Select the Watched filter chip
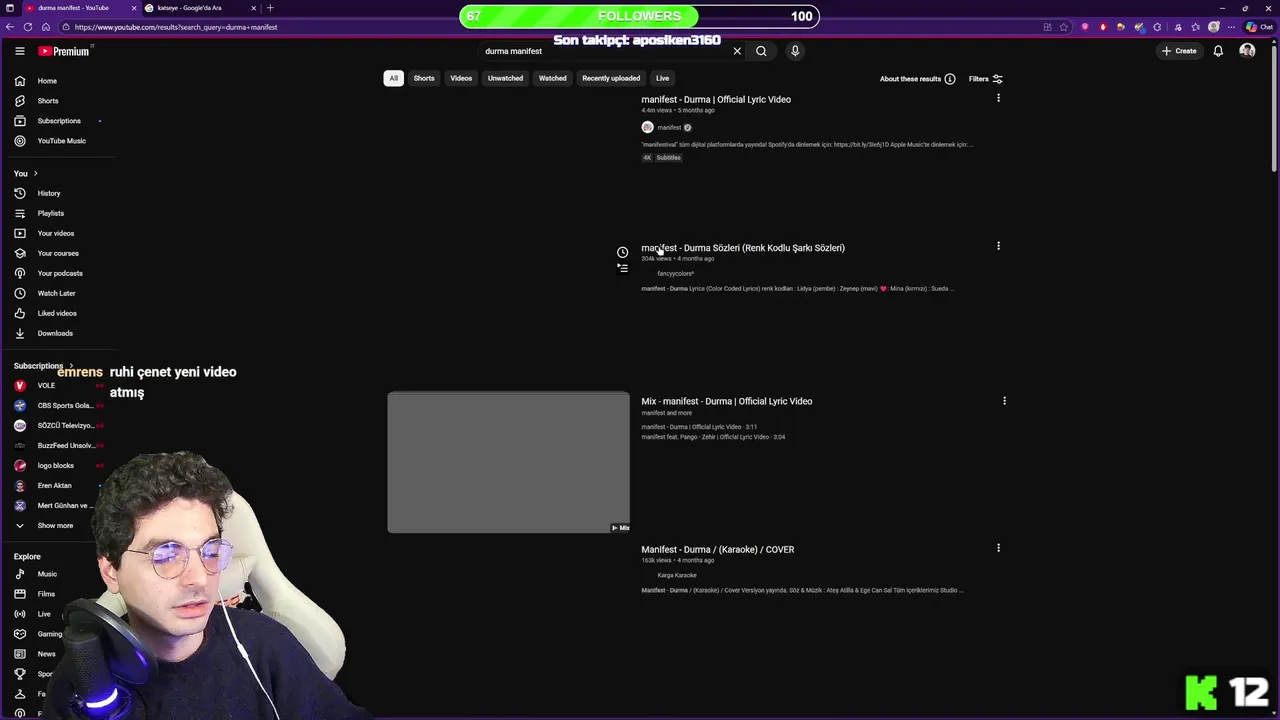Image resolution: width=1280 pixels, height=720 pixels. 552,78
